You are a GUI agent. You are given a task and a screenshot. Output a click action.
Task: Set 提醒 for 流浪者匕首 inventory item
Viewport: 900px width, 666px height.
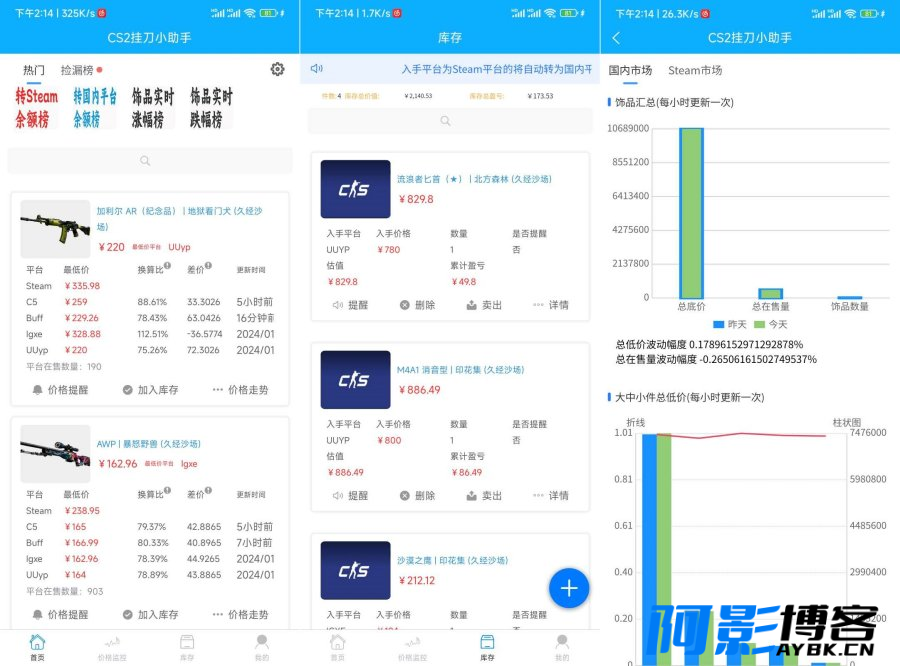[350, 305]
